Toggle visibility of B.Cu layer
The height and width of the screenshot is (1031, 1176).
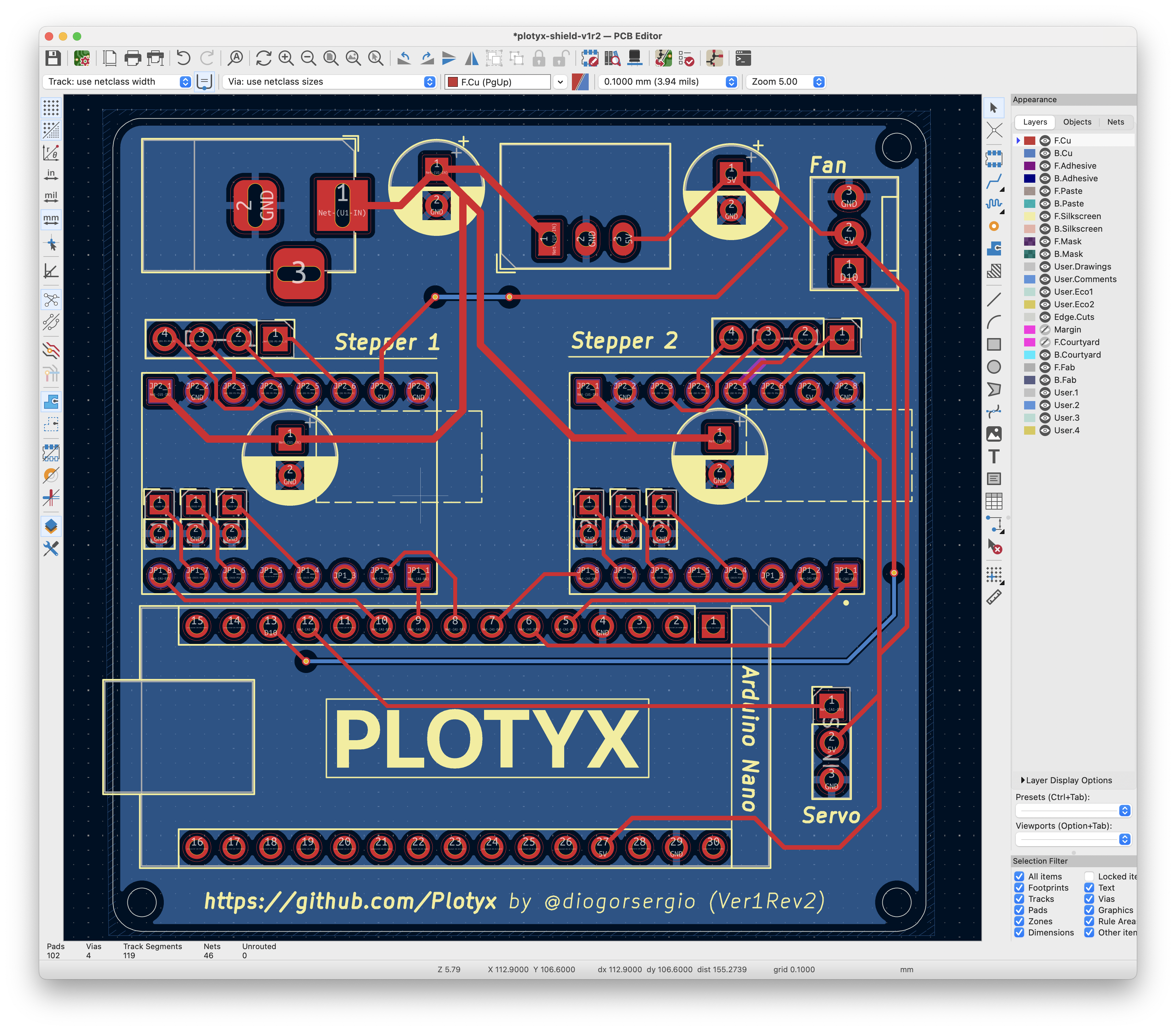(x=1045, y=153)
